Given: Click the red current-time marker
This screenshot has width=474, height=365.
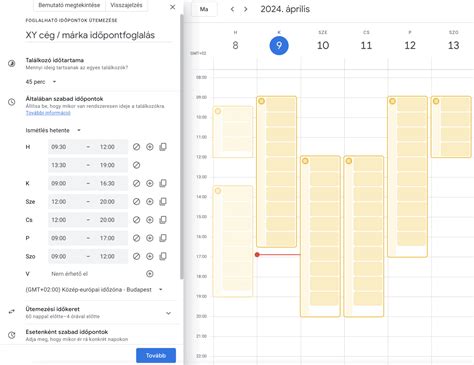Looking at the screenshot, I should coord(257,255).
